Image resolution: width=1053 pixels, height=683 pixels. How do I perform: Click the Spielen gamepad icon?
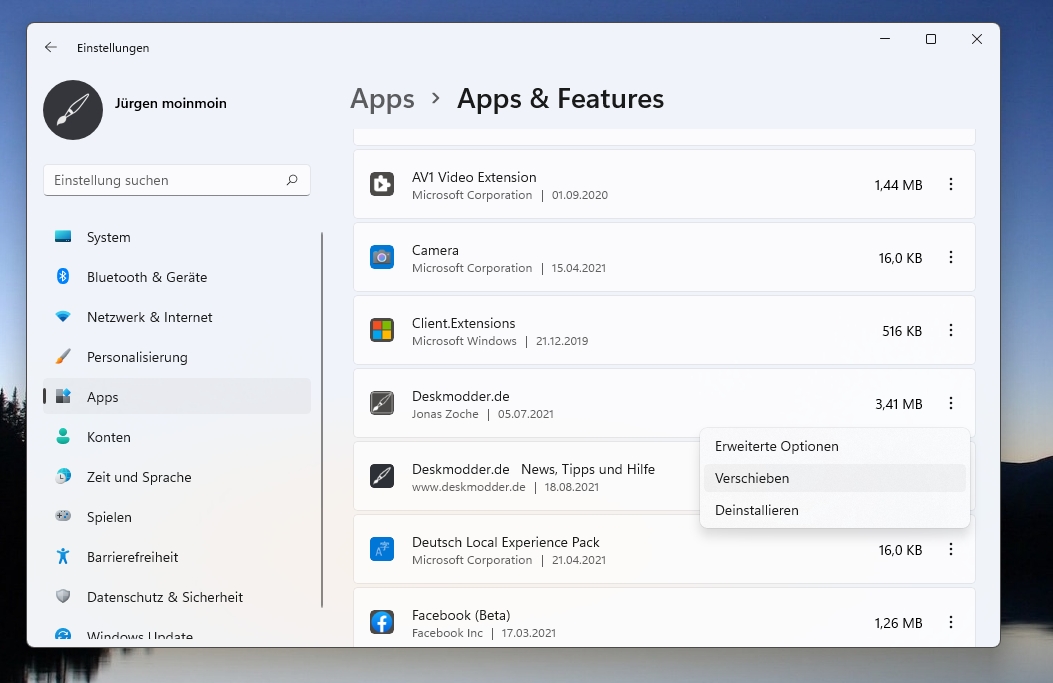point(63,516)
